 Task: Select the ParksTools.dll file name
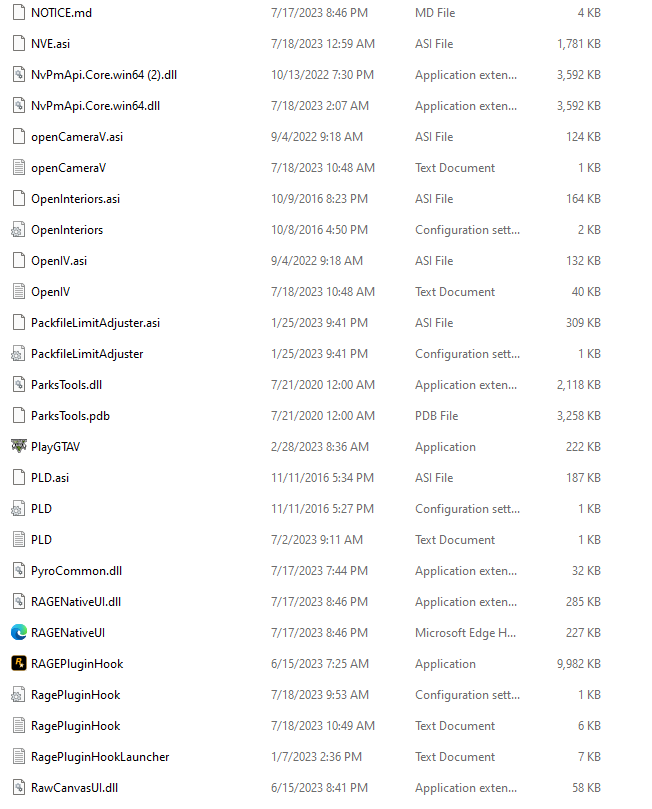67,384
